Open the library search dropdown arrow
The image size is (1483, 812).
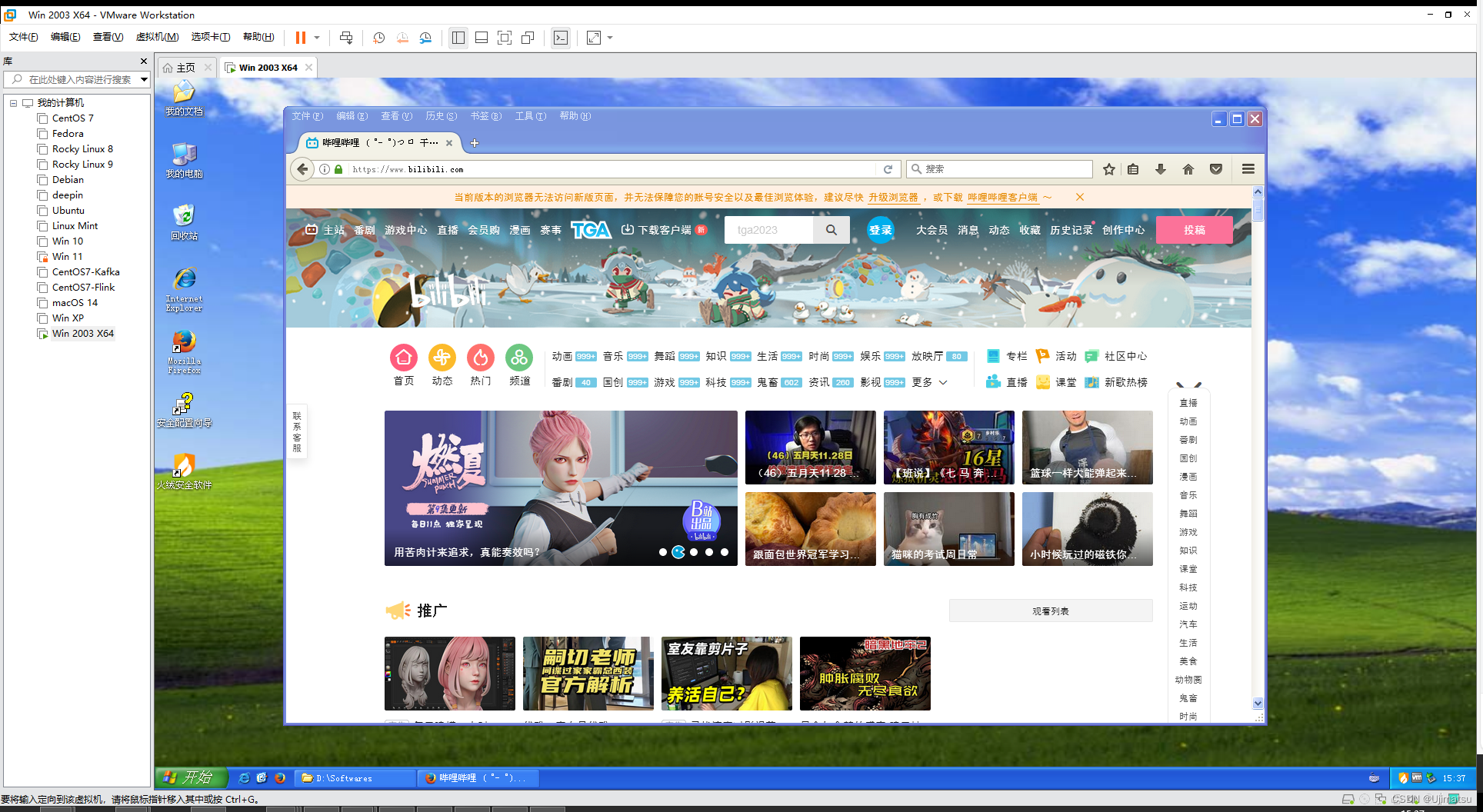(144, 79)
